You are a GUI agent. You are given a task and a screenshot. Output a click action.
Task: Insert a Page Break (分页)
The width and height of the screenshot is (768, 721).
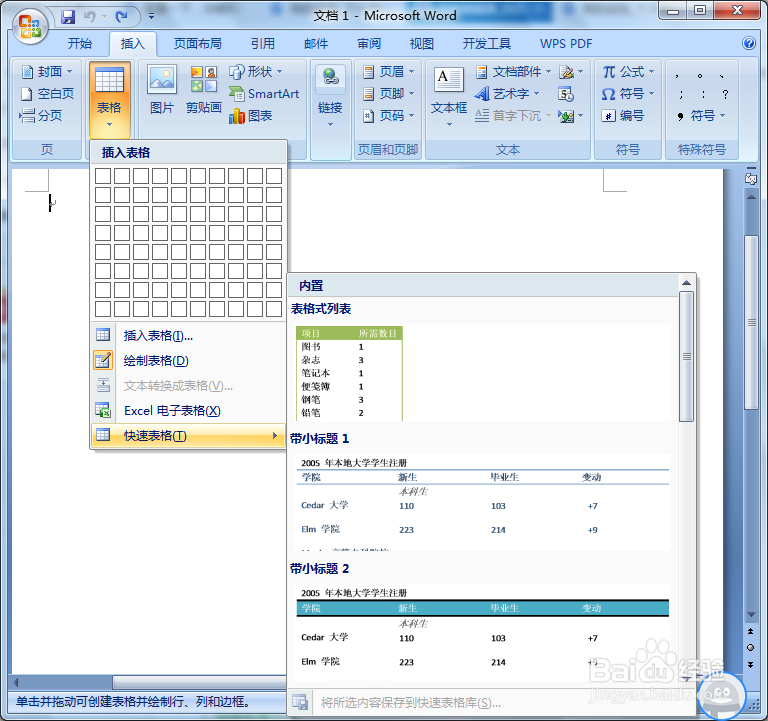[x=41, y=116]
